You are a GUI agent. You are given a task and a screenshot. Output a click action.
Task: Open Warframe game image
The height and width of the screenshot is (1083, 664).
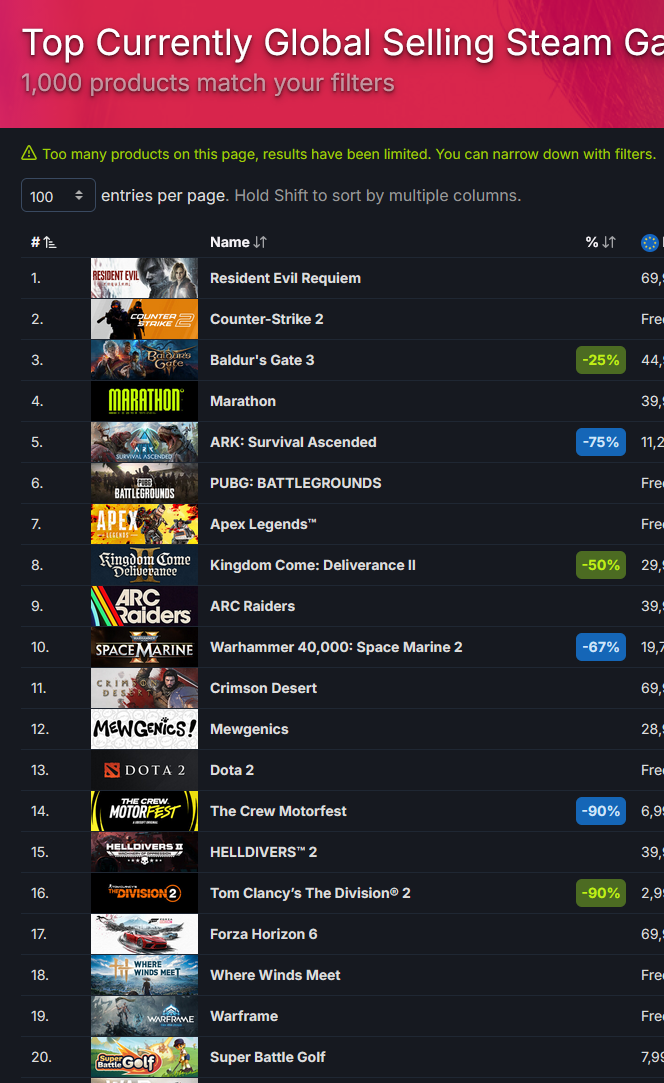click(144, 1016)
